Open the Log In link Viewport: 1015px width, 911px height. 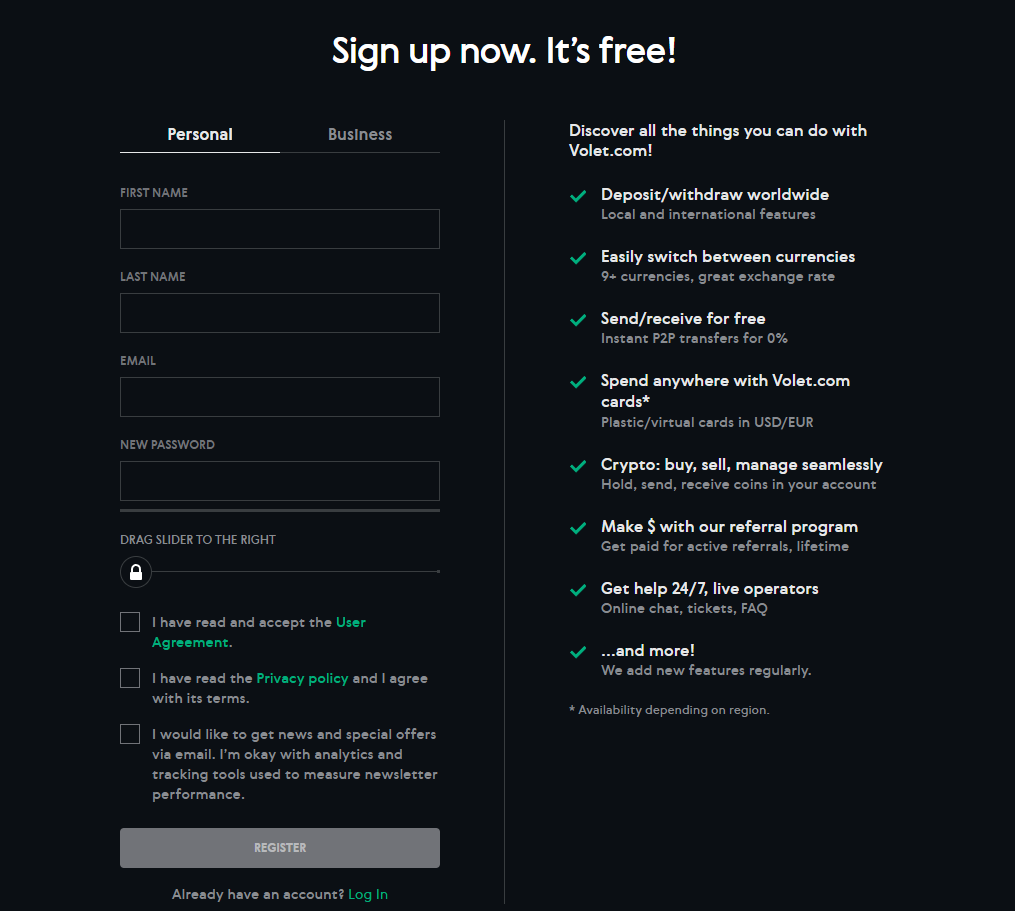pos(368,894)
